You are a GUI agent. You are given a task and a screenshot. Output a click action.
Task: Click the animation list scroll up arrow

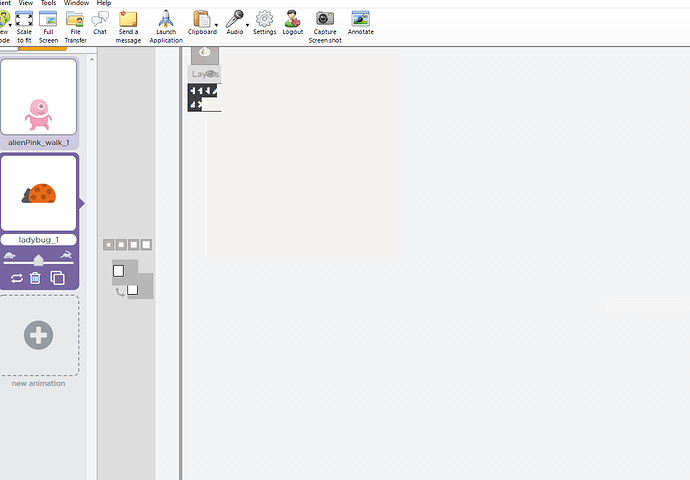click(92, 59)
